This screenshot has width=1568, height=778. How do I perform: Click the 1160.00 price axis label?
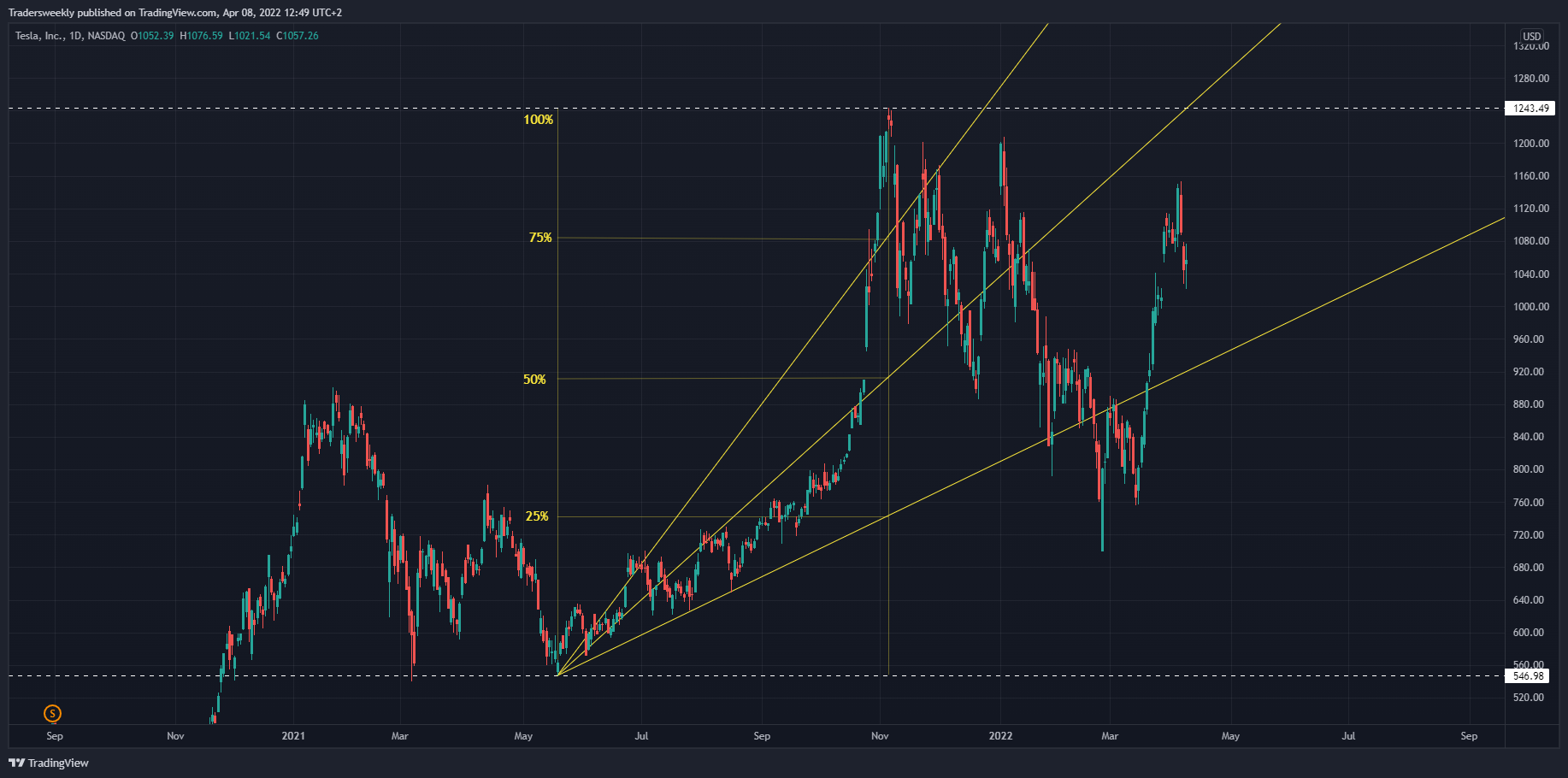coord(1530,176)
